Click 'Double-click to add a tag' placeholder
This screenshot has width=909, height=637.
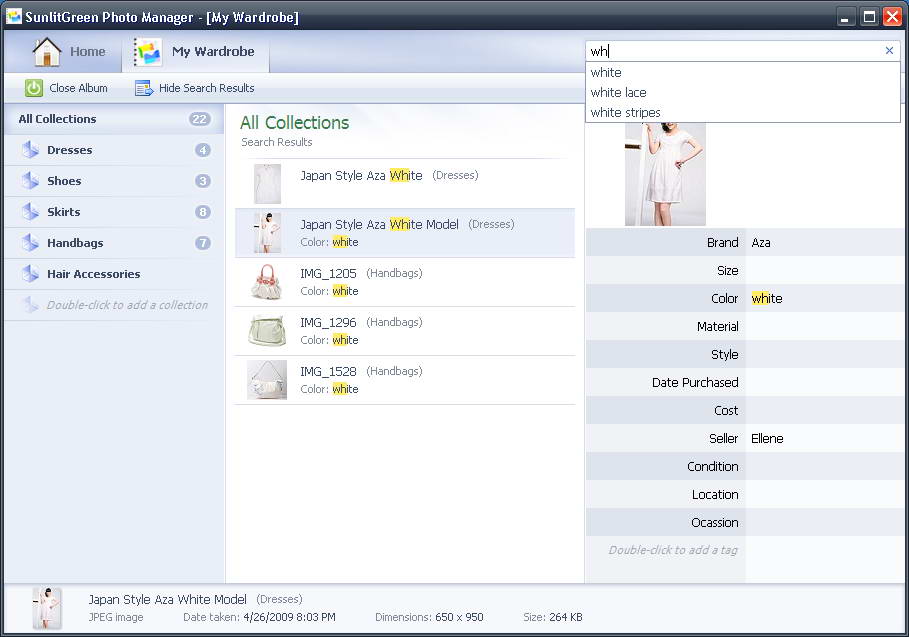click(673, 550)
